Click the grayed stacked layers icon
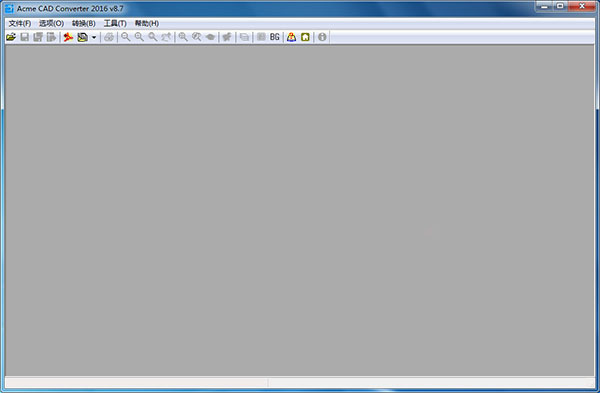 pos(244,37)
